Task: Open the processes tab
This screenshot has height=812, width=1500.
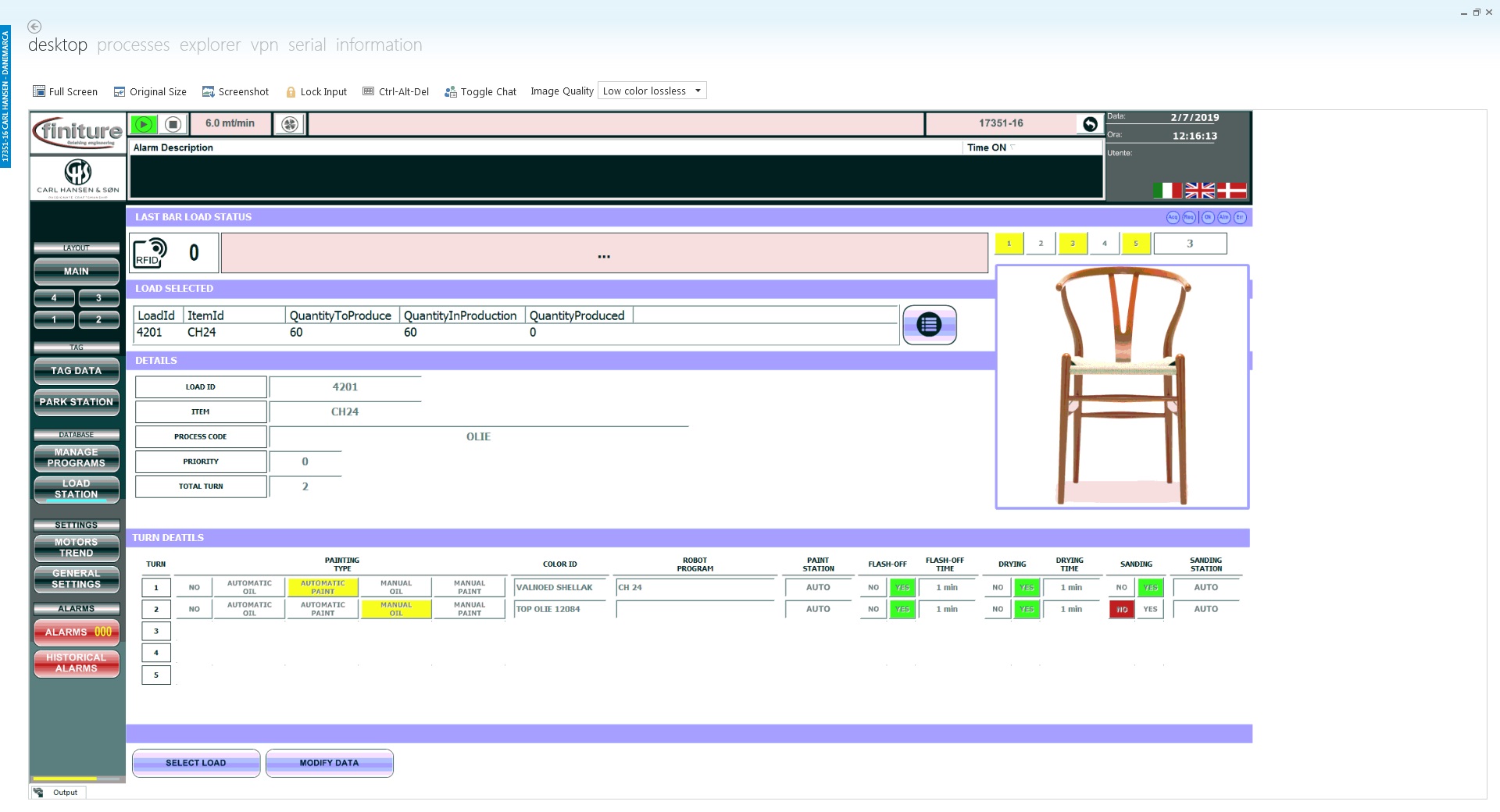Action: coord(134,45)
